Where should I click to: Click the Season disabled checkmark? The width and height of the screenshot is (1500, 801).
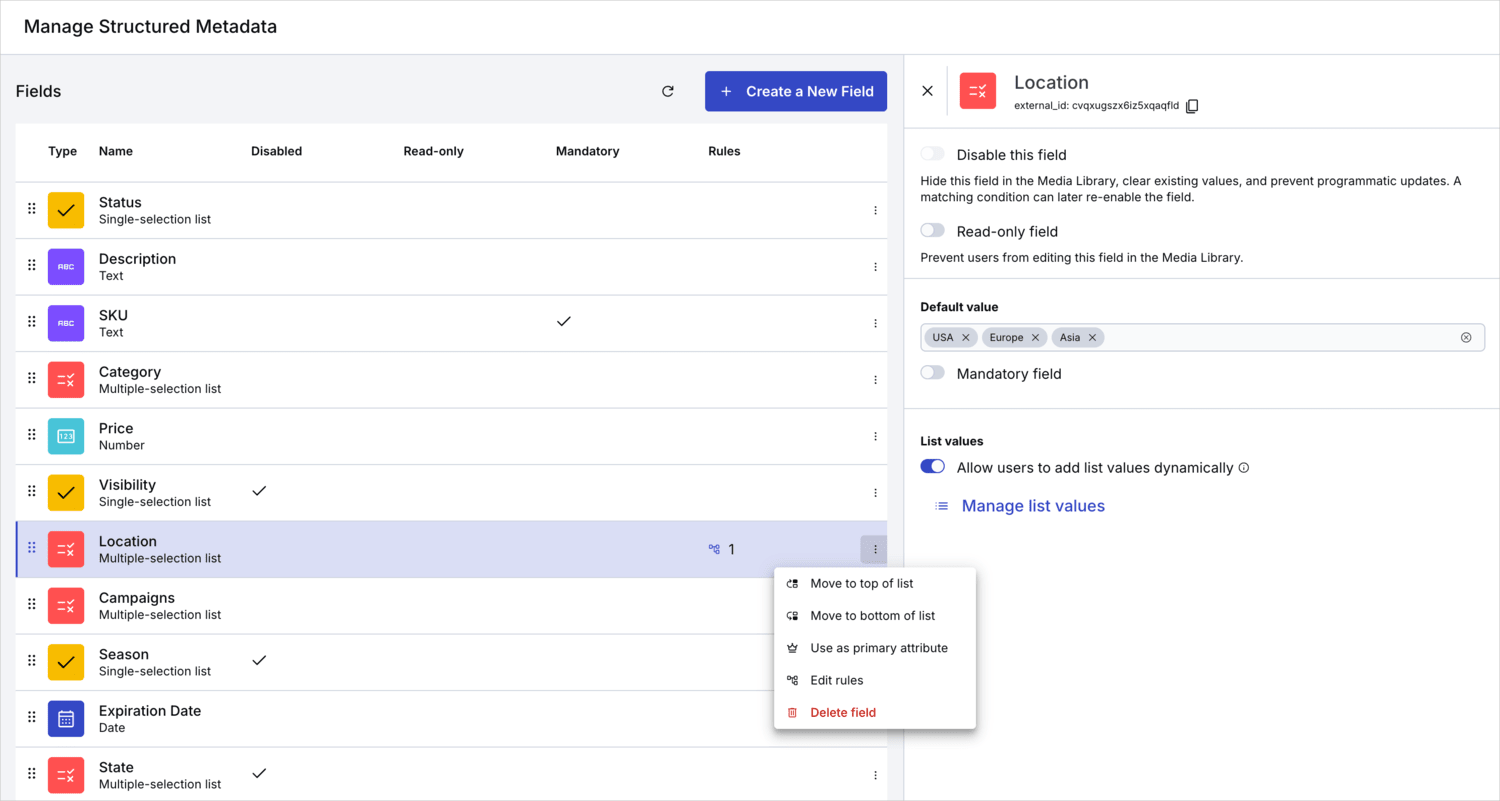[x=259, y=660]
